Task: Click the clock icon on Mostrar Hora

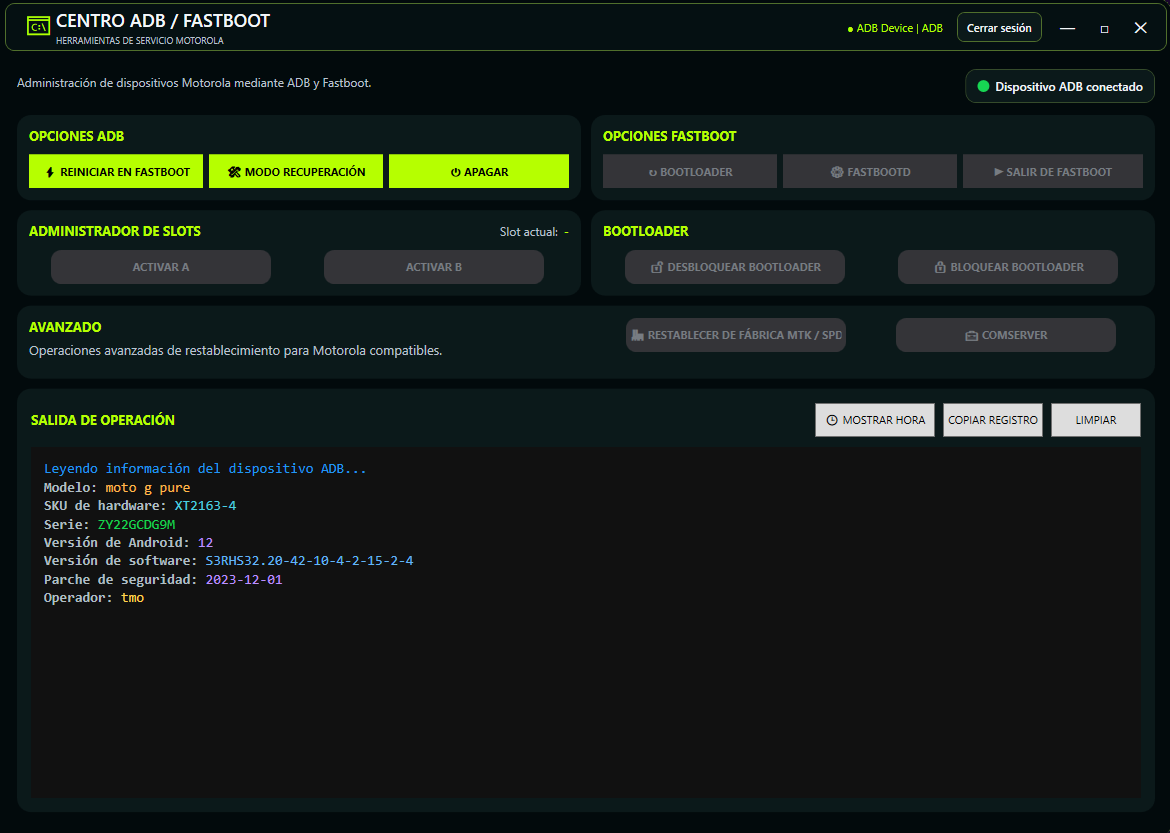Action: (x=832, y=420)
